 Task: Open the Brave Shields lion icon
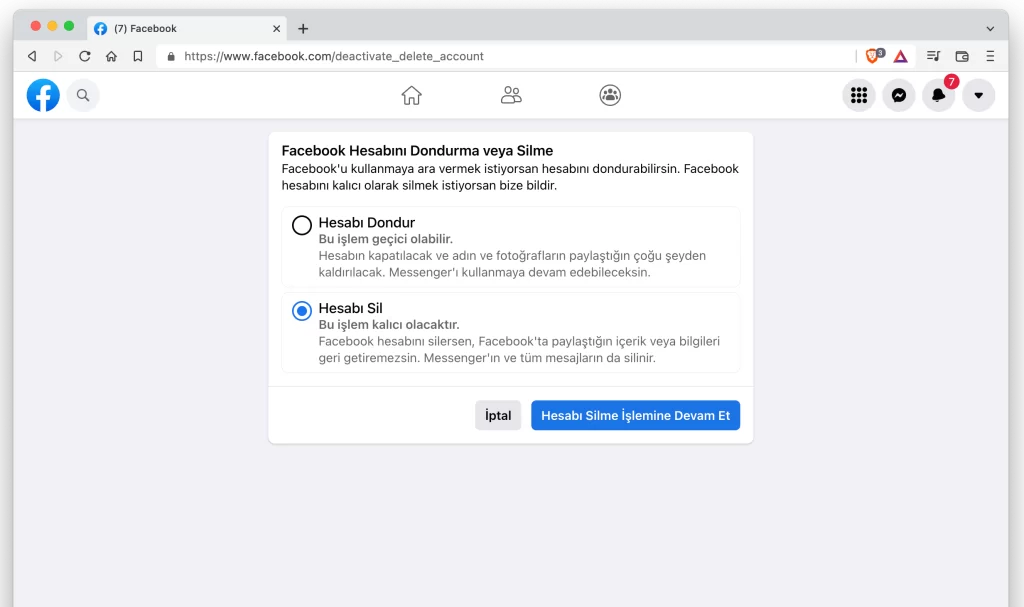[873, 56]
